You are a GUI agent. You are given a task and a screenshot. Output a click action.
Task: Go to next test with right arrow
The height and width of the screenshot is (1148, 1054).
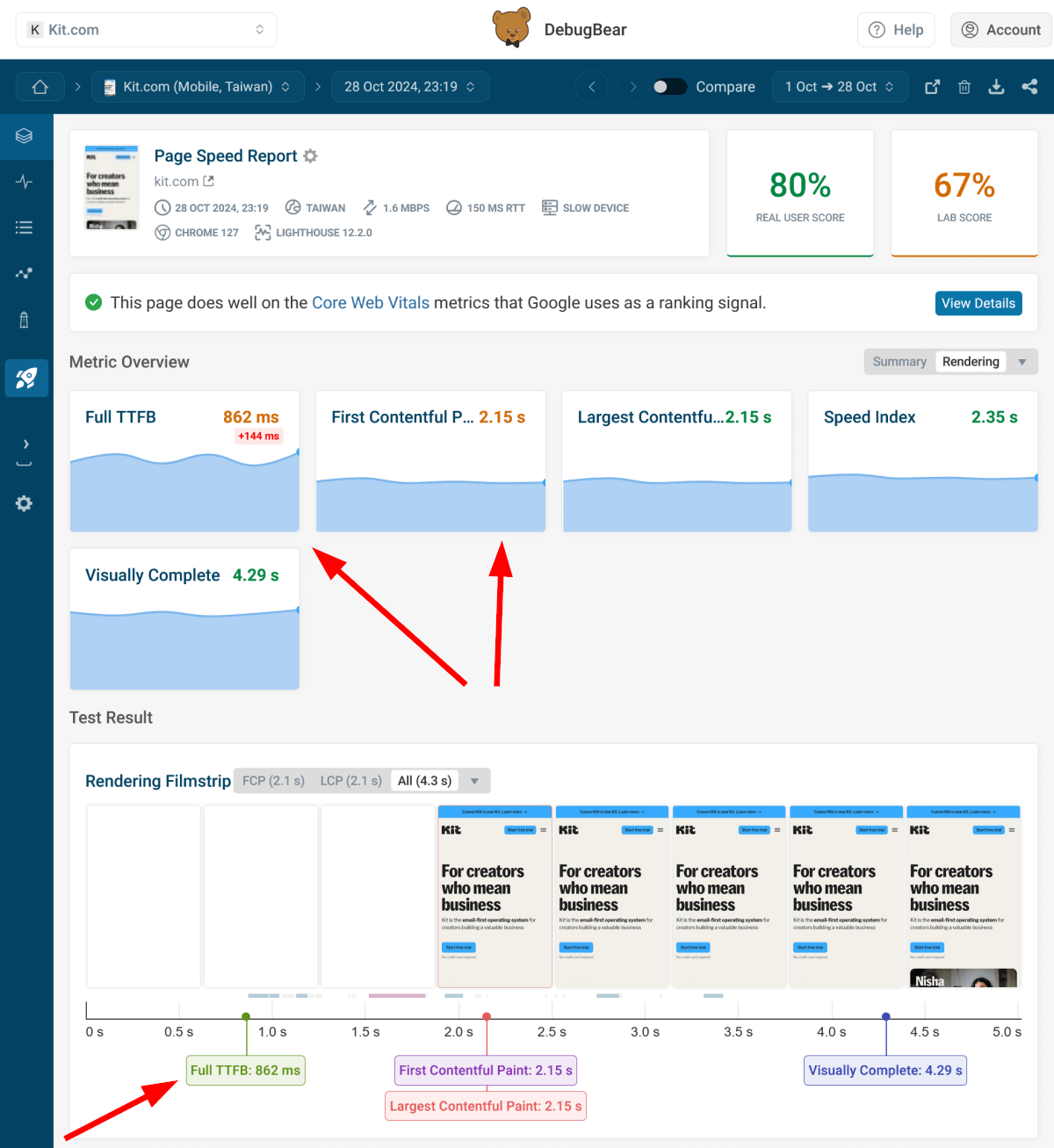pyautogui.click(x=632, y=87)
